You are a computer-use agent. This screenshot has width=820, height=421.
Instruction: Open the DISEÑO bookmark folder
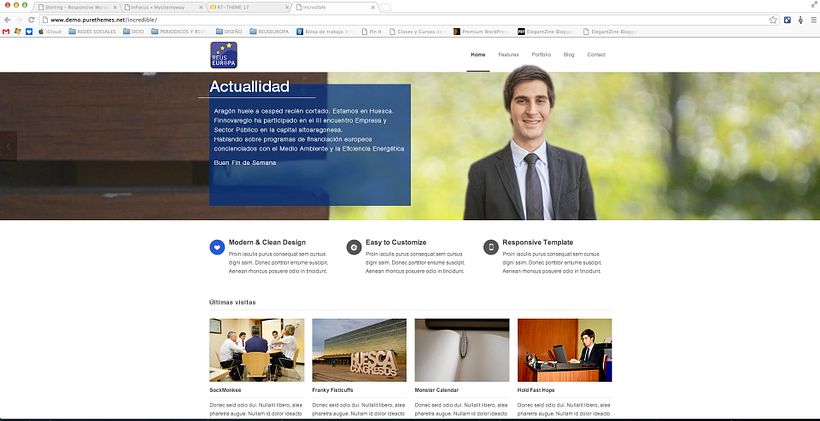point(229,31)
